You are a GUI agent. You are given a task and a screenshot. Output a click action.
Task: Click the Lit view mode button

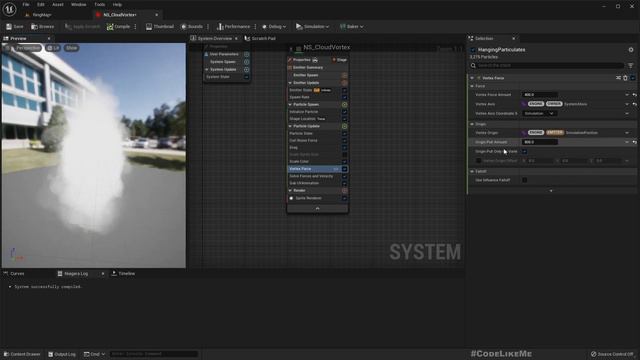pyautogui.click(x=53, y=48)
